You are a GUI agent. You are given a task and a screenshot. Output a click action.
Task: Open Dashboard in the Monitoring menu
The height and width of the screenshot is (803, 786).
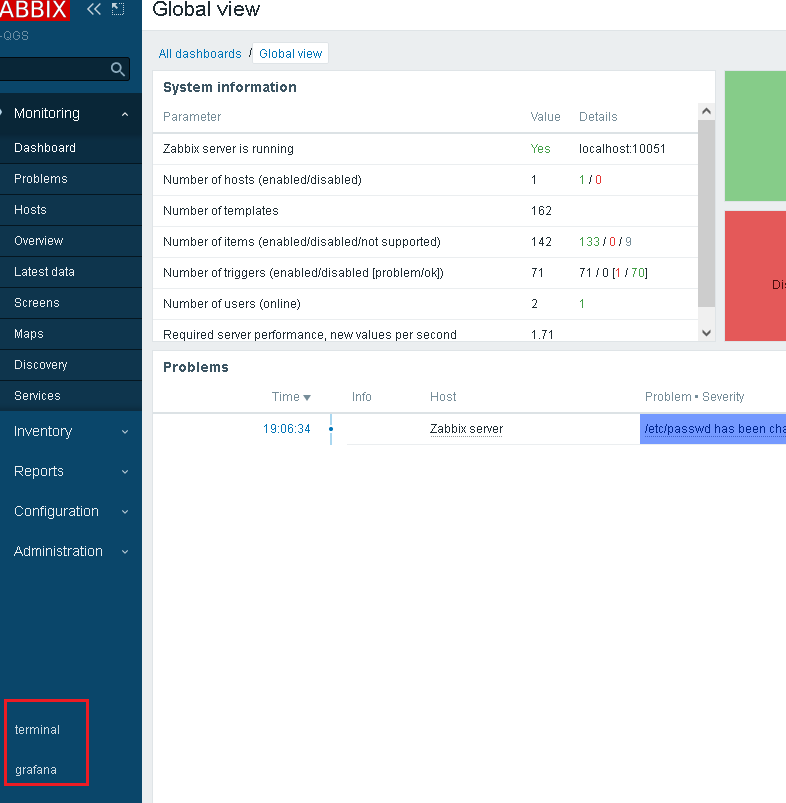[x=71, y=148]
